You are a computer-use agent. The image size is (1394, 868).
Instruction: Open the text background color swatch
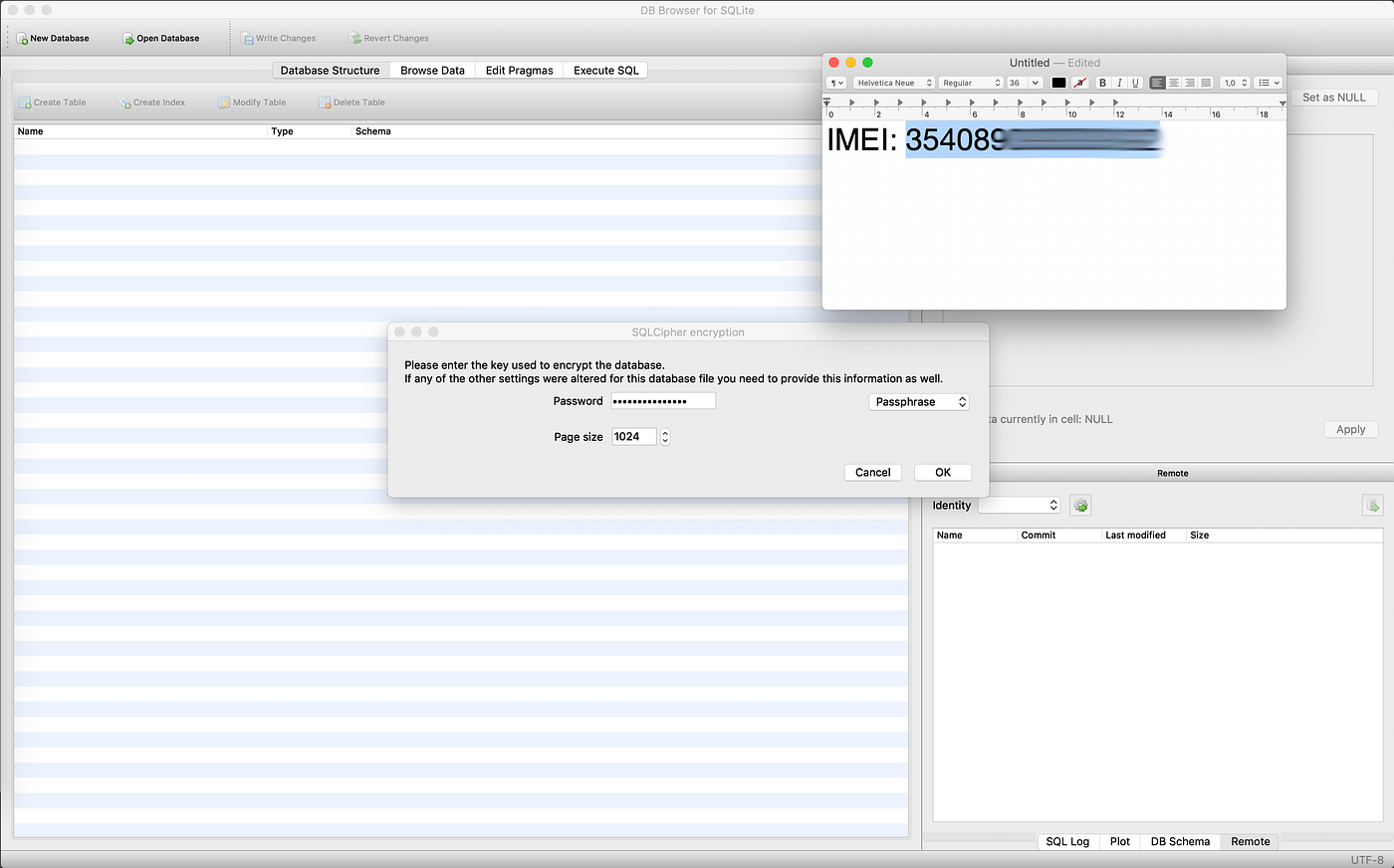(1079, 83)
